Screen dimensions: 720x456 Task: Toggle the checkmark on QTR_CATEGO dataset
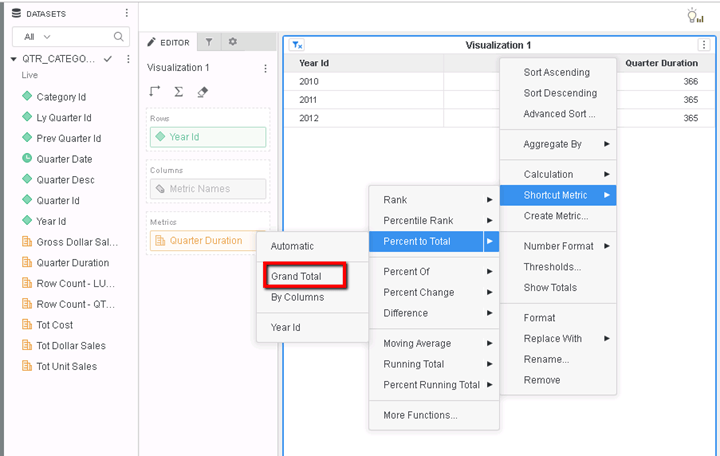pos(108,59)
